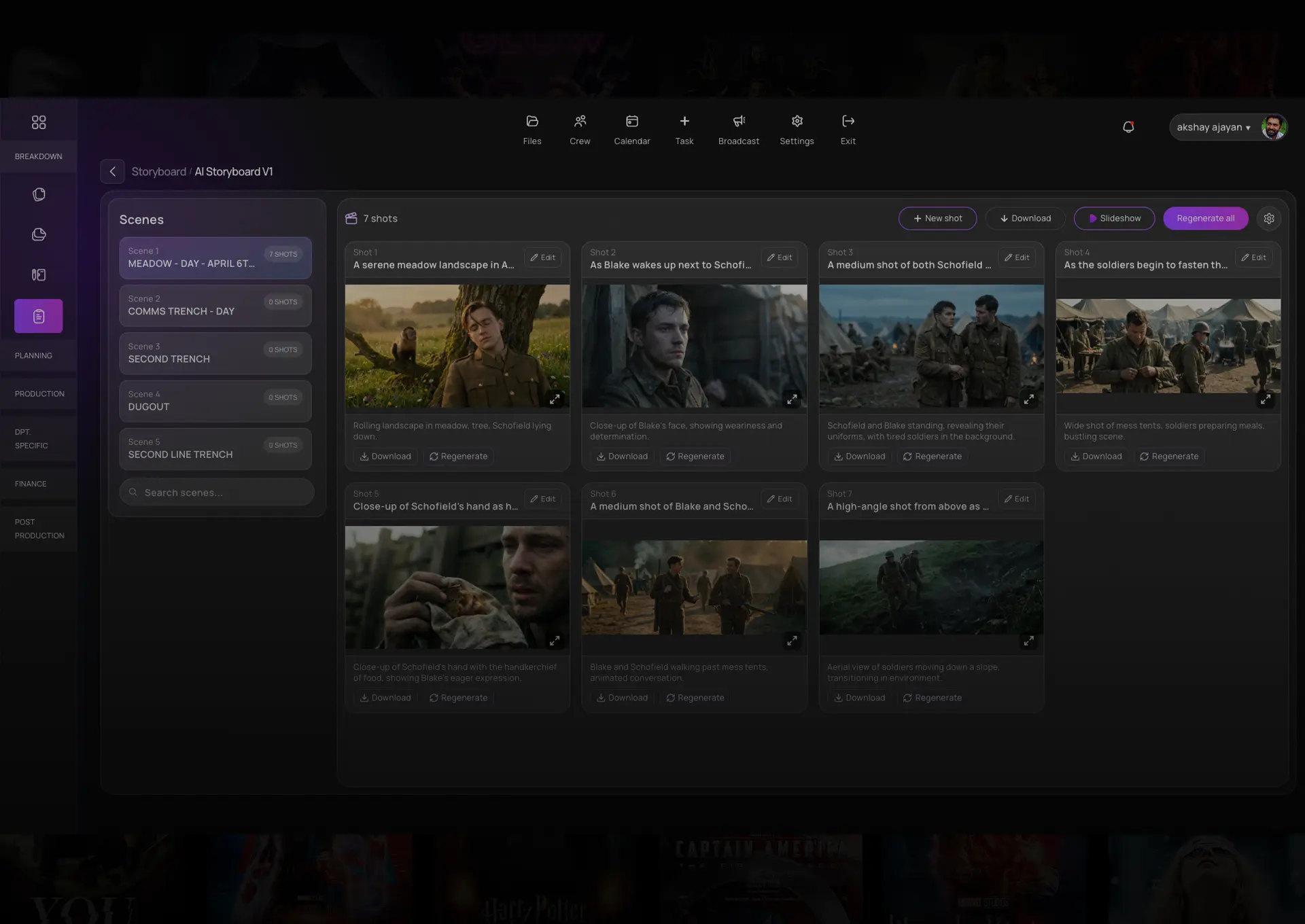Viewport: 1305px width, 924px height.
Task: Open Broadcast in the top toolbar
Action: click(739, 130)
